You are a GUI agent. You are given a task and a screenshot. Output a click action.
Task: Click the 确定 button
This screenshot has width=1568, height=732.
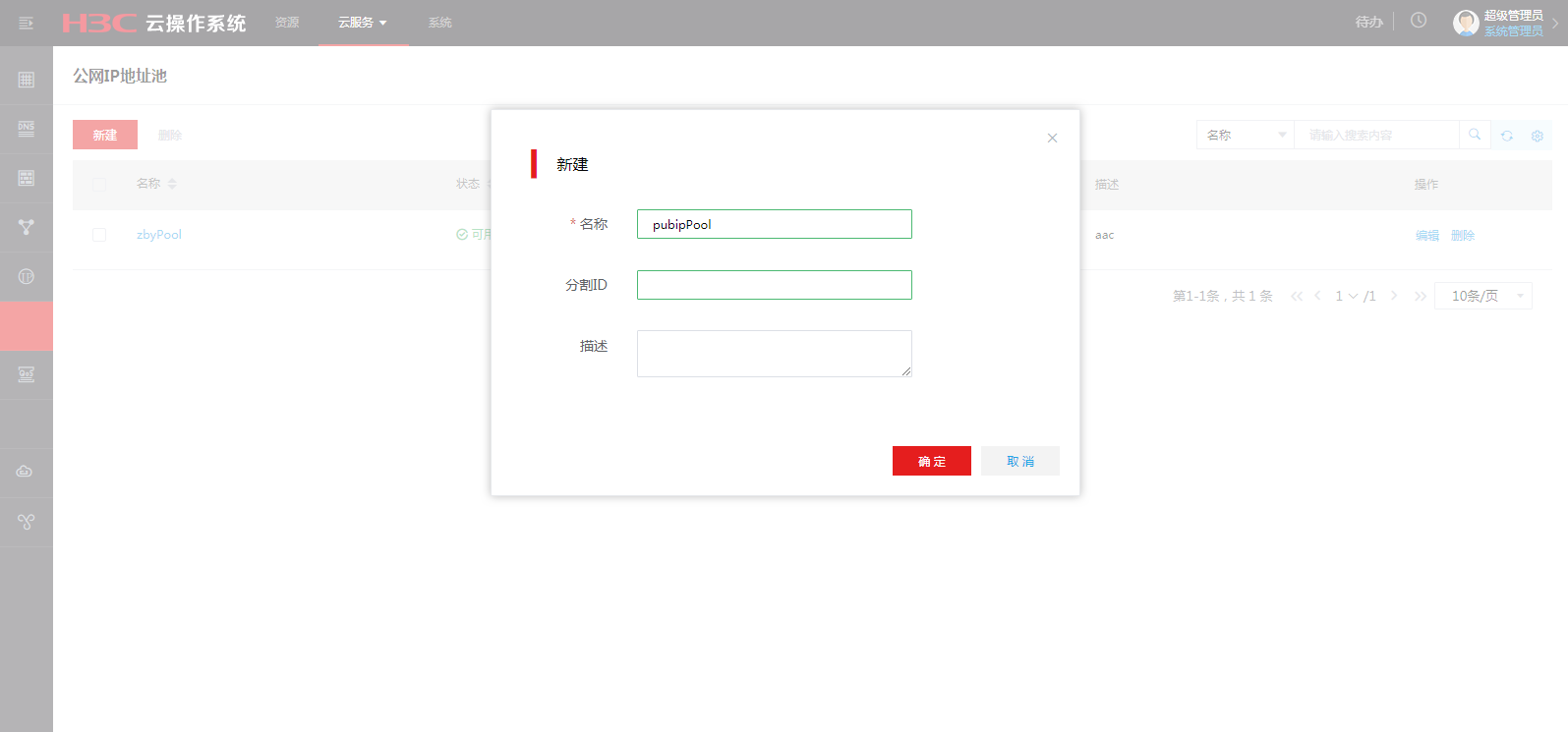pyautogui.click(x=931, y=461)
